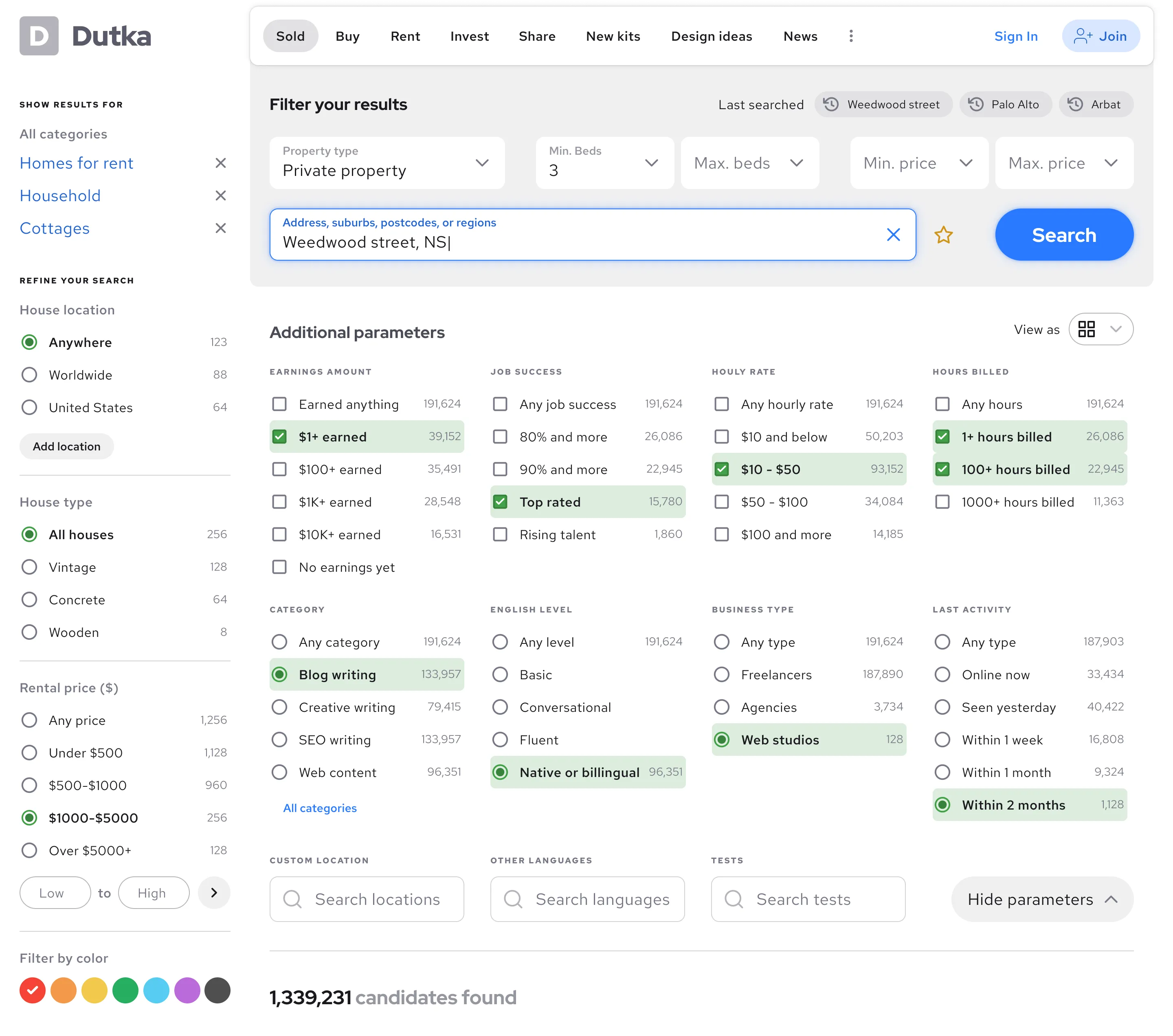Click the rental price range arrow button
1173x1036 pixels.
pyautogui.click(x=213, y=893)
